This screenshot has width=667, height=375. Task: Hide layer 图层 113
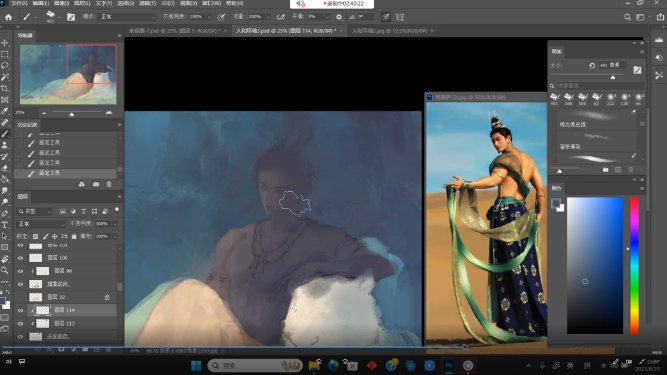click(20, 324)
